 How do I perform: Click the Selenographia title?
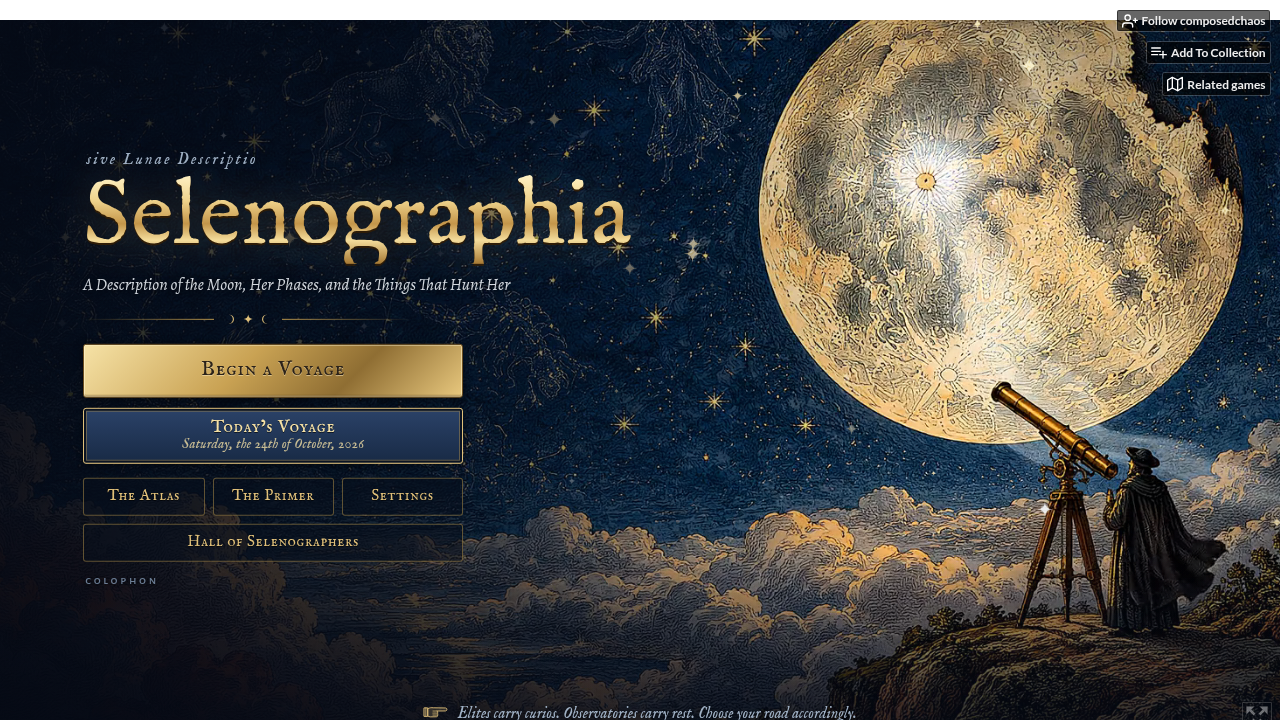(x=358, y=218)
